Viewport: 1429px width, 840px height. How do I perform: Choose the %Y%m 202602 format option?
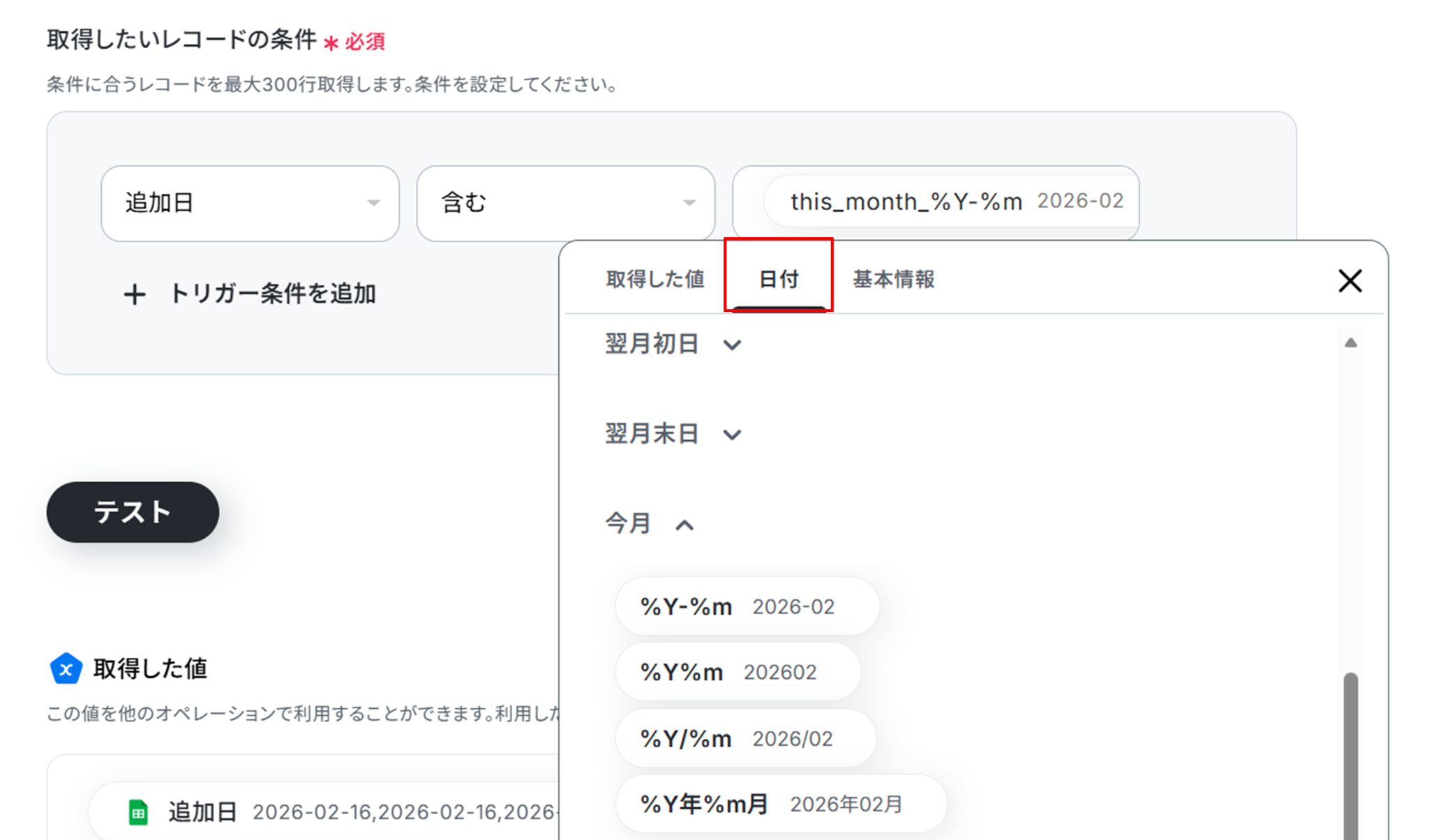pos(737,672)
